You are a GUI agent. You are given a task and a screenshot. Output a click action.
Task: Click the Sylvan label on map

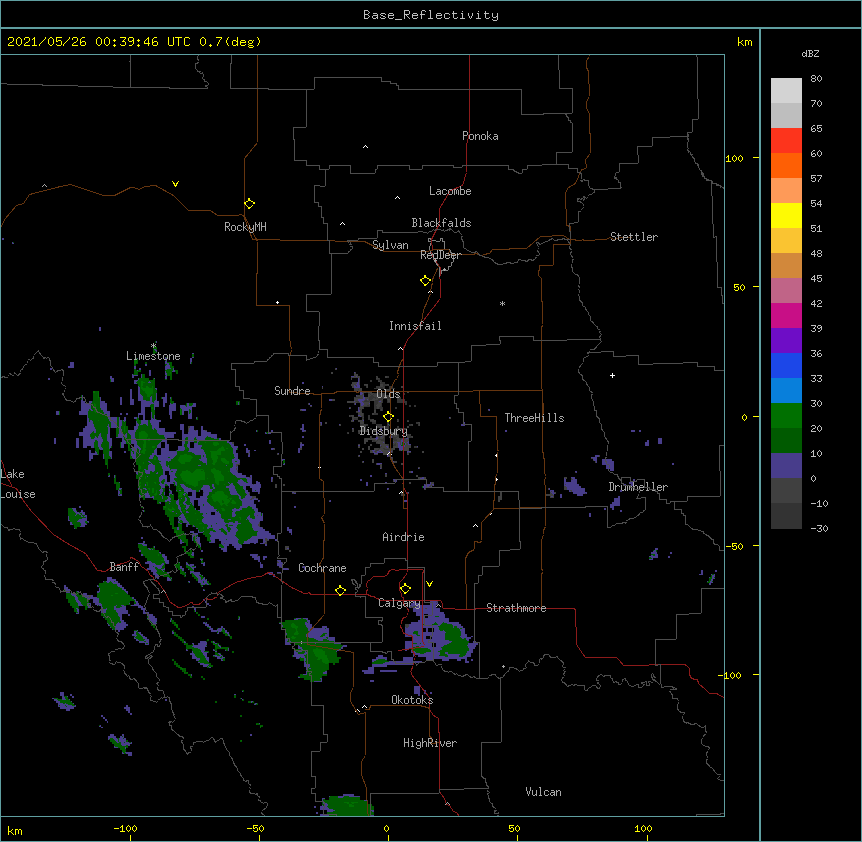pos(390,245)
